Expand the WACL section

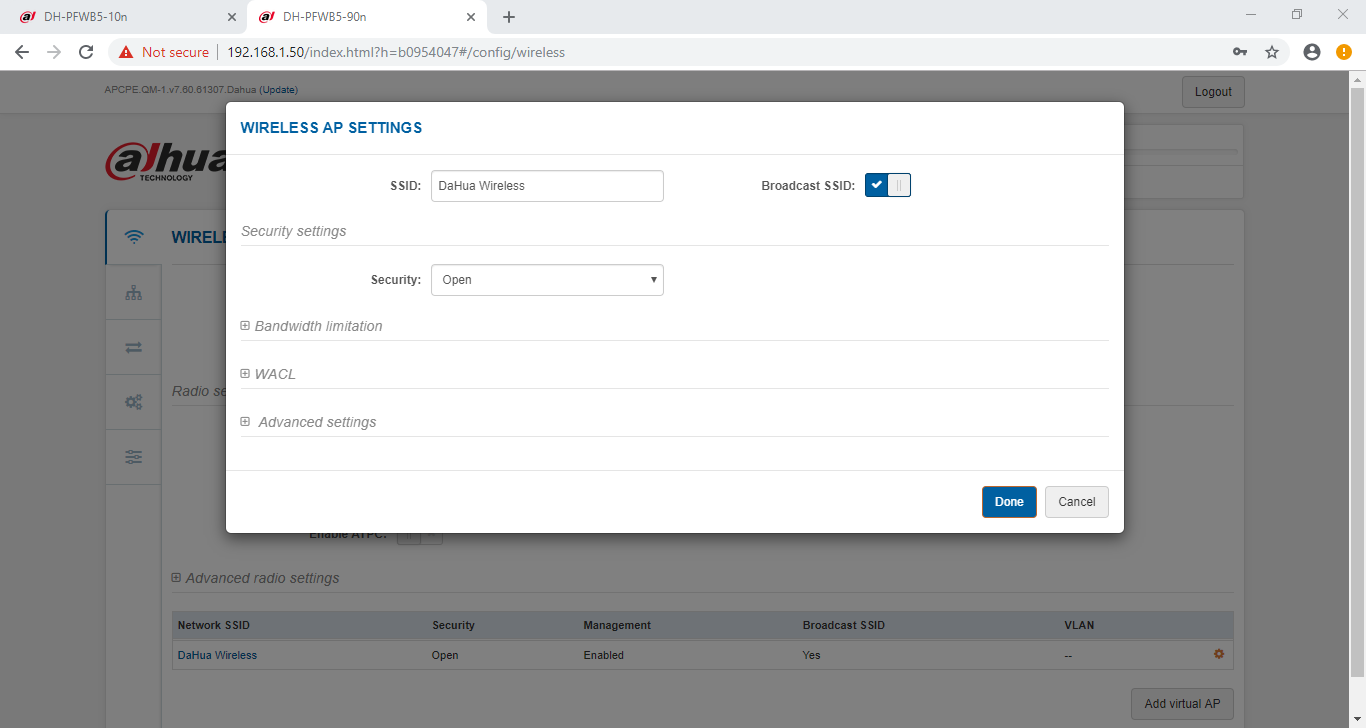(x=268, y=374)
